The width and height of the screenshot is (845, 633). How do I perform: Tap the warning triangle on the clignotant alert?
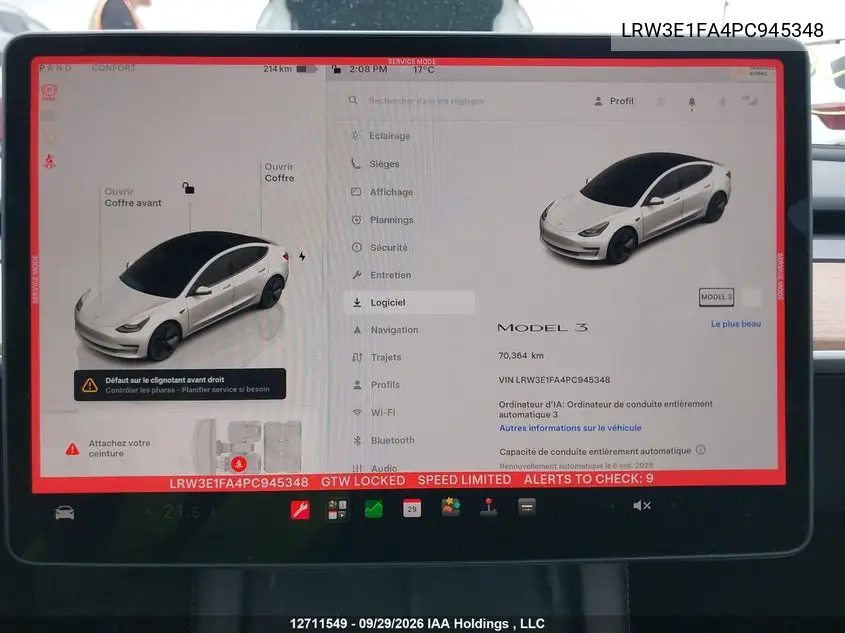click(90, 385)
